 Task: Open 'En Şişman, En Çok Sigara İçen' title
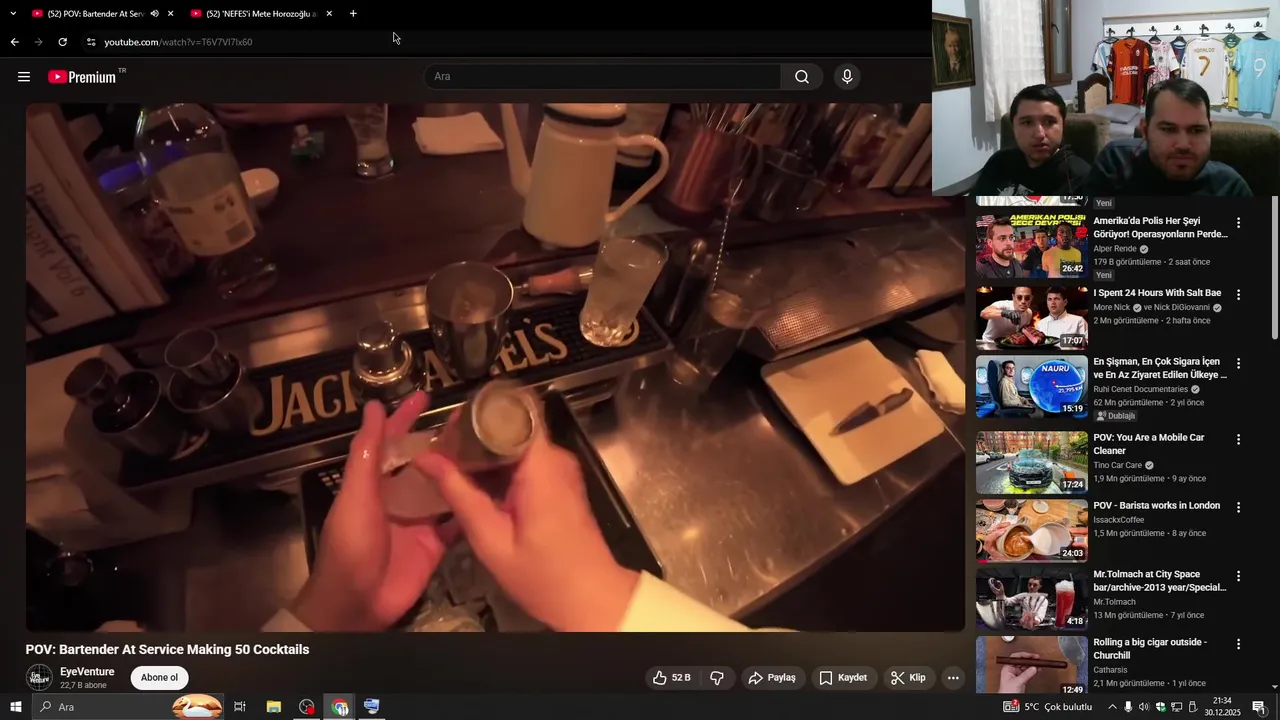coord(1160,368)
